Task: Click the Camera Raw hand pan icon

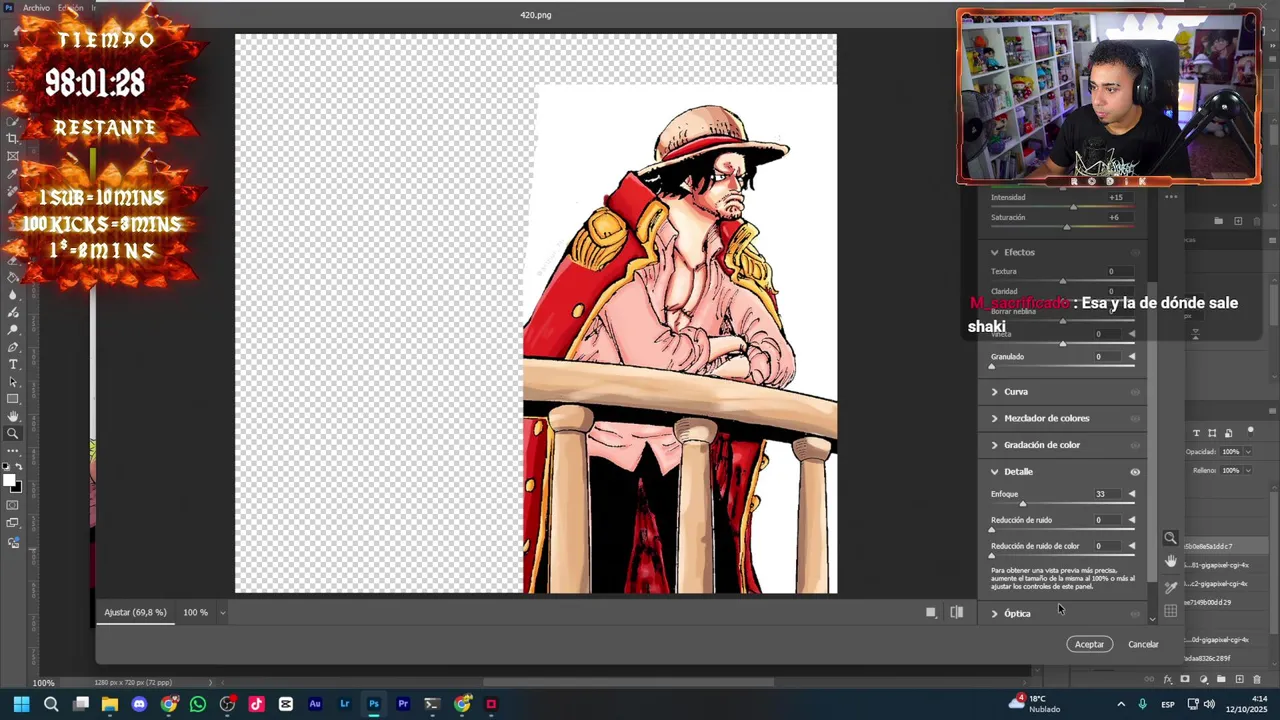Action: (1170, 562)
